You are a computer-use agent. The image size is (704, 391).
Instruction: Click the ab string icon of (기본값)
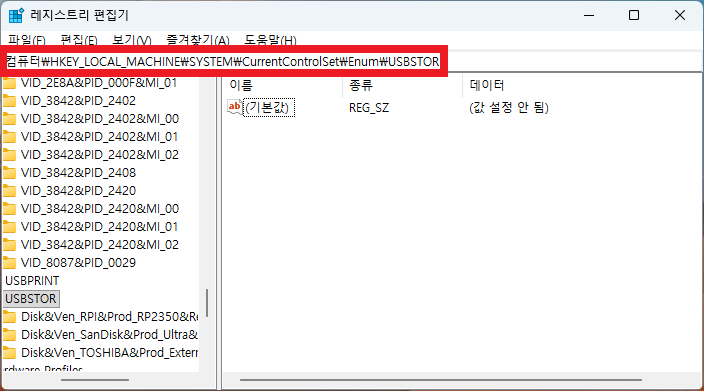tap(234, 108)
